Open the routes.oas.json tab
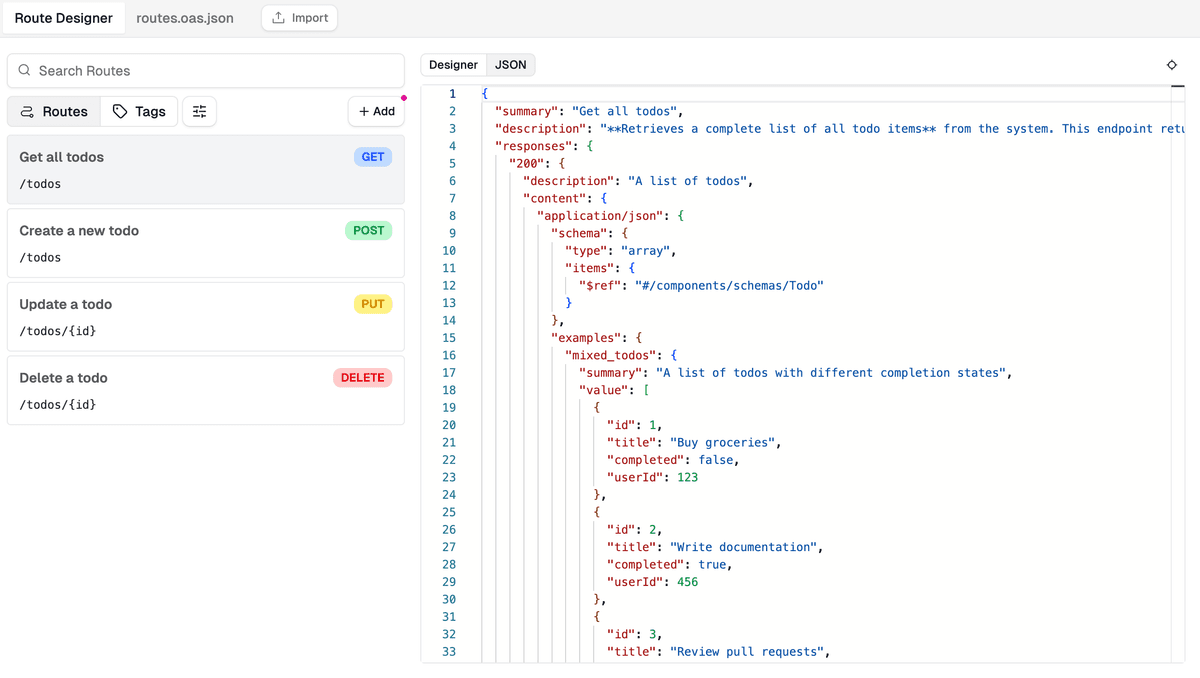Viewport: 1200px width, 678px height. (x=185, y=18)
